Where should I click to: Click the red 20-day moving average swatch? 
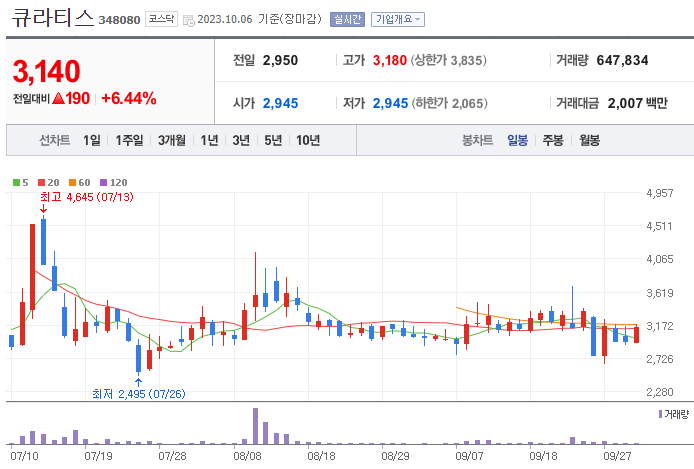click(x=42, y=182)
